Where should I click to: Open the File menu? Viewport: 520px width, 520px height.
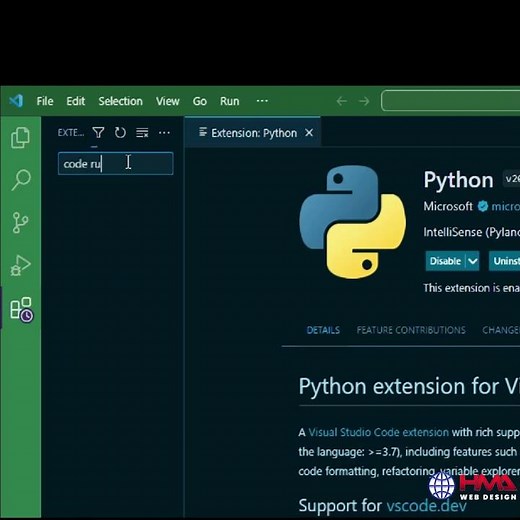pyautogui.click(x=45, y=101)
